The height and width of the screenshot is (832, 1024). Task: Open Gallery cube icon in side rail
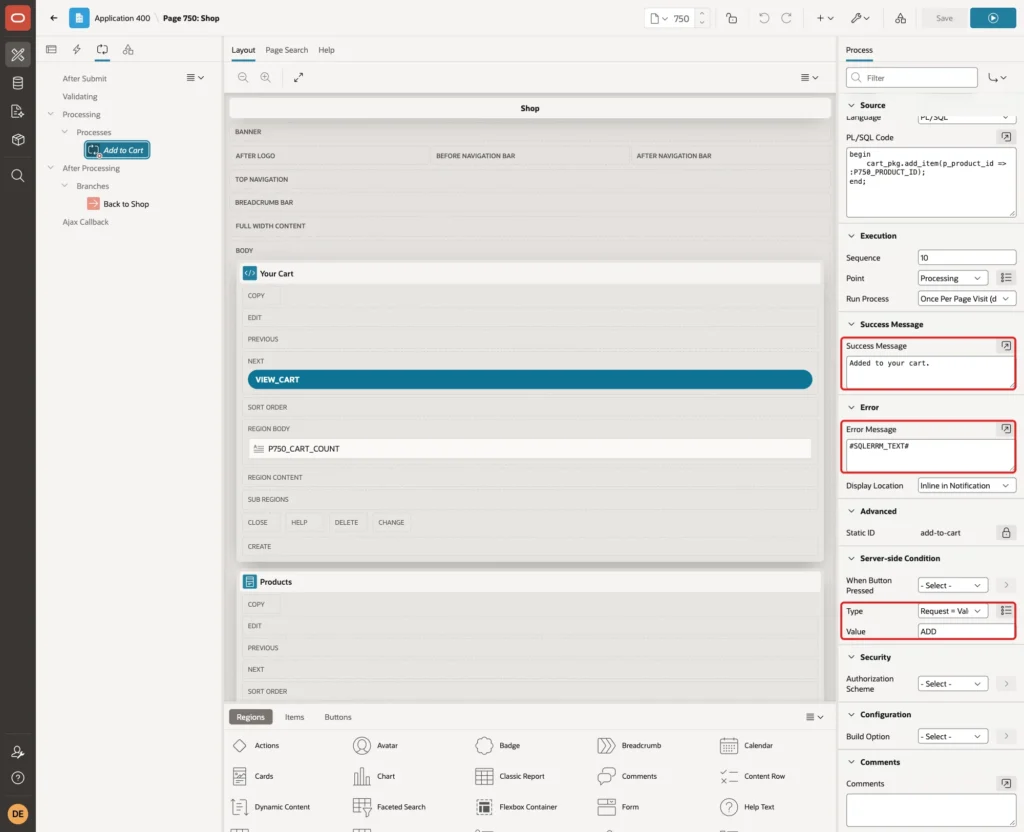[x=18, y=139]
